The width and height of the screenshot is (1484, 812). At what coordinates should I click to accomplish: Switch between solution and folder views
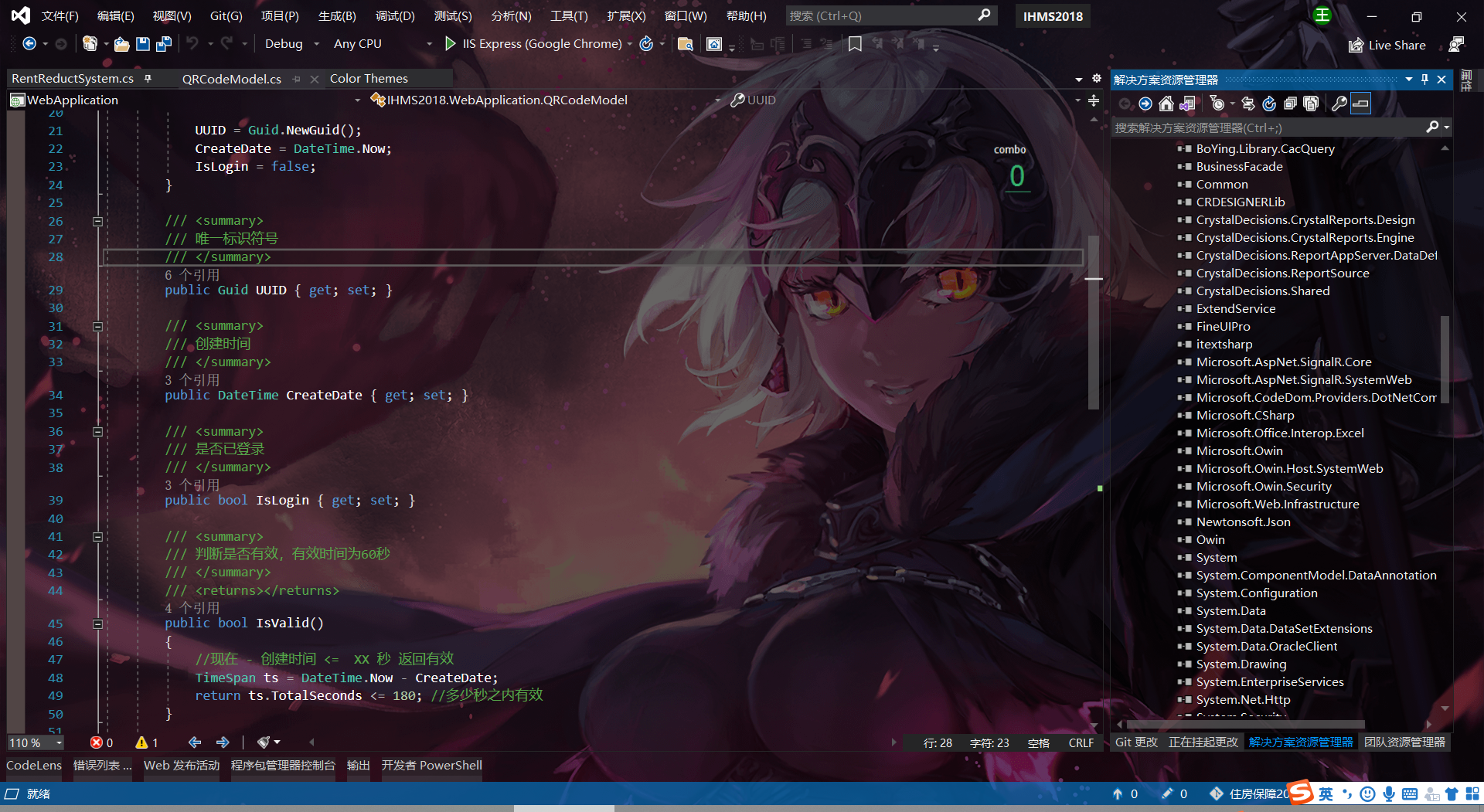point(1187,104)
